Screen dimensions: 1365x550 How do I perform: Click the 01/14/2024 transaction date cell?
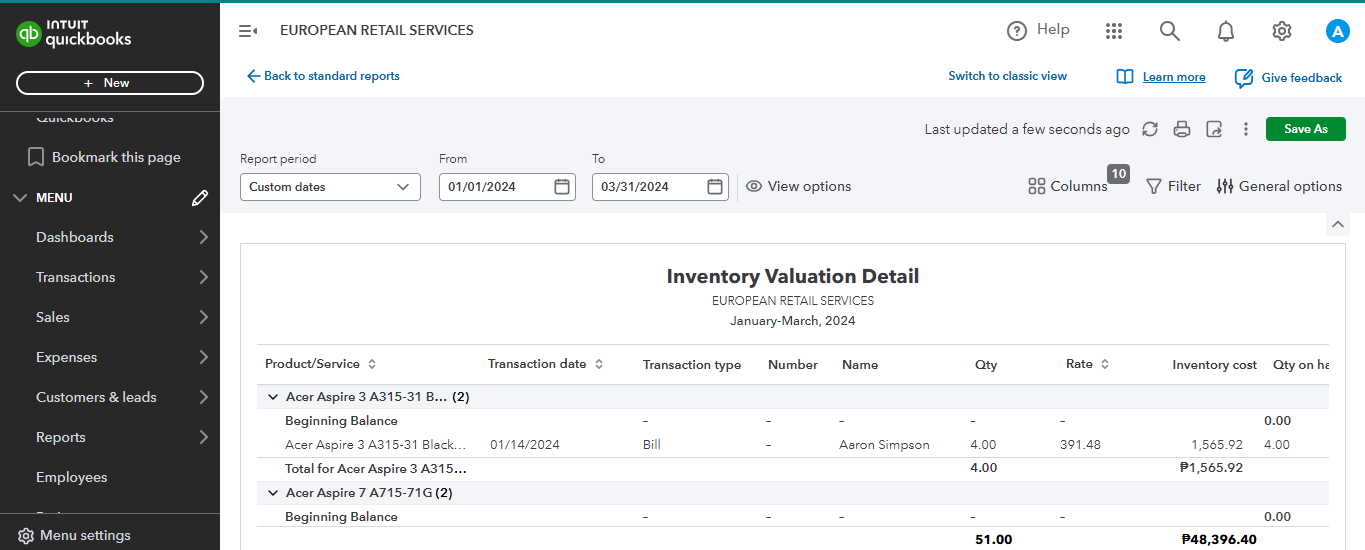[525, 445]
